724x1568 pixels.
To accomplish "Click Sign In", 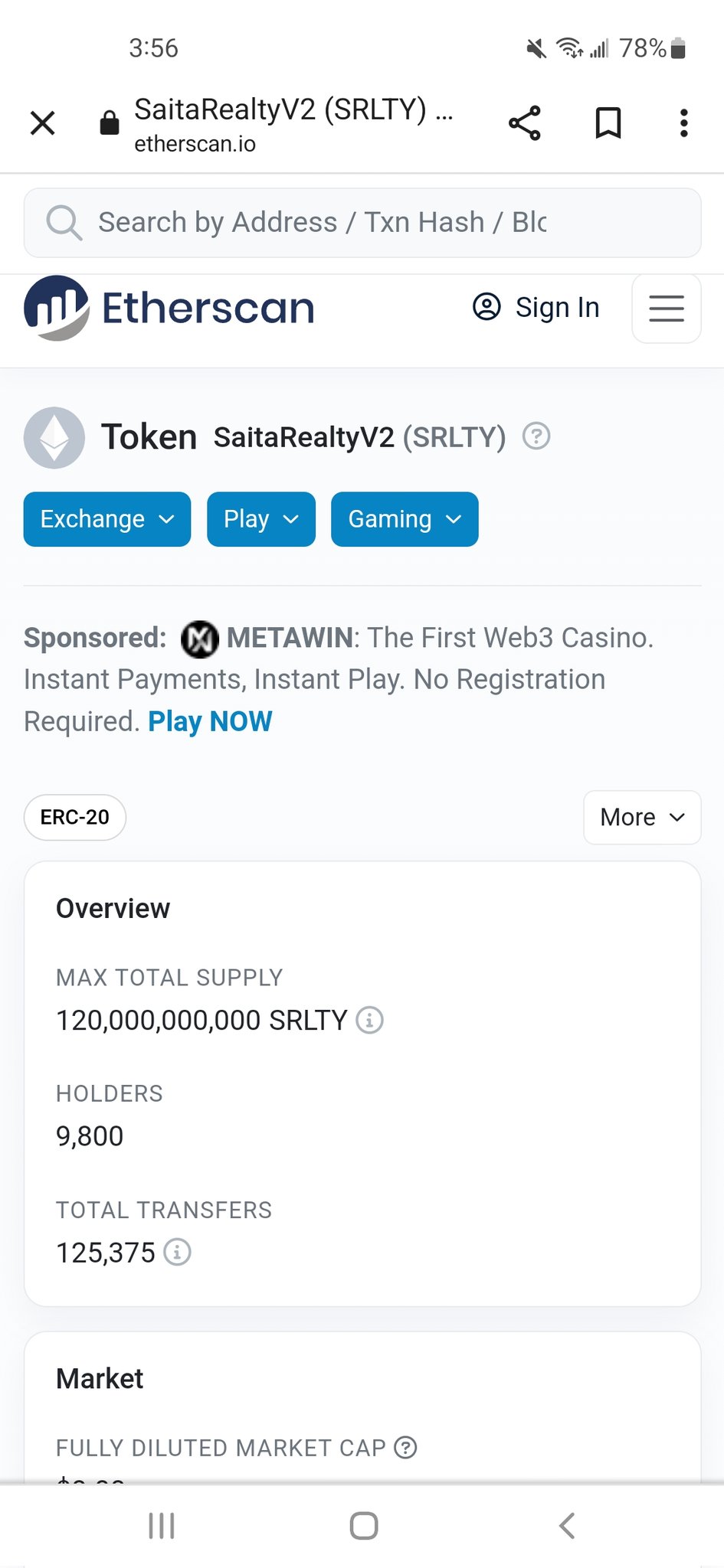I will click(536, 308).
